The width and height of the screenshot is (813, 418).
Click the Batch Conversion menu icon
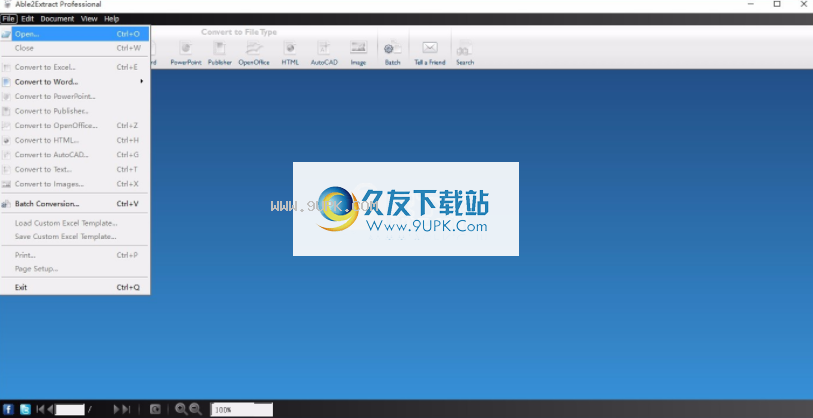coord(6,204)
